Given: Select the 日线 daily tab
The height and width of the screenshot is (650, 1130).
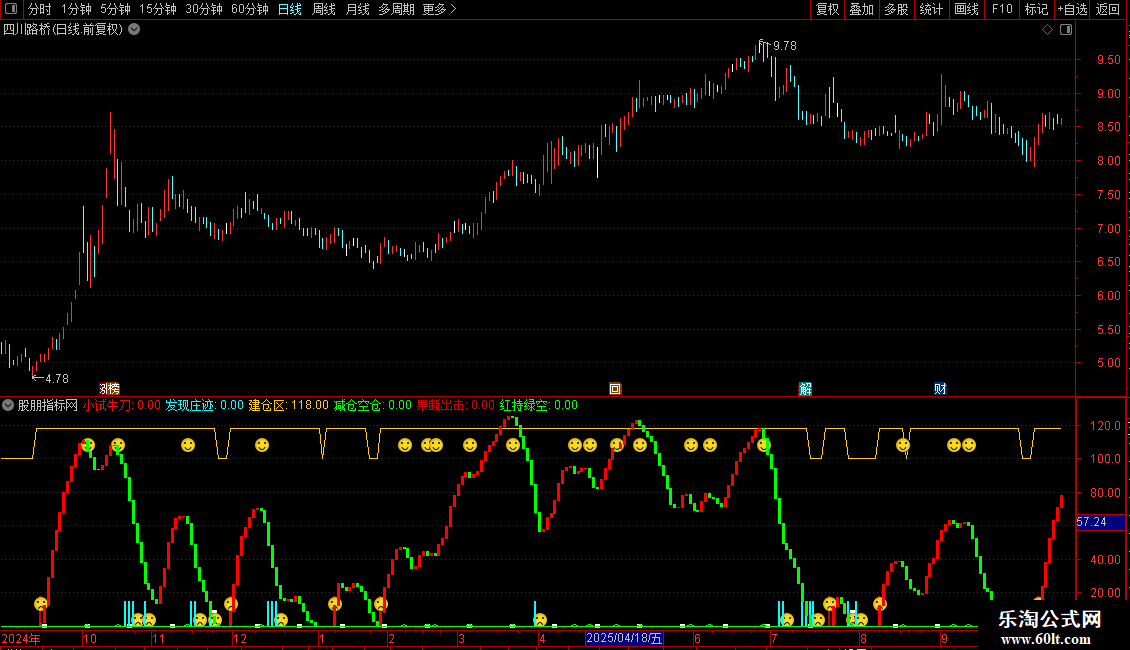Looking at the screenshot, I should click(290, 9).
